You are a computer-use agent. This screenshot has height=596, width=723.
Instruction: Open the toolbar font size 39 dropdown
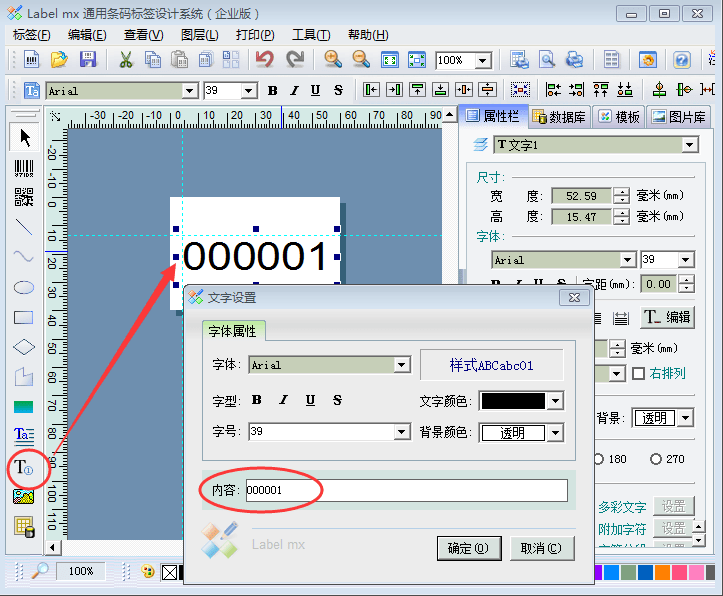249,91
